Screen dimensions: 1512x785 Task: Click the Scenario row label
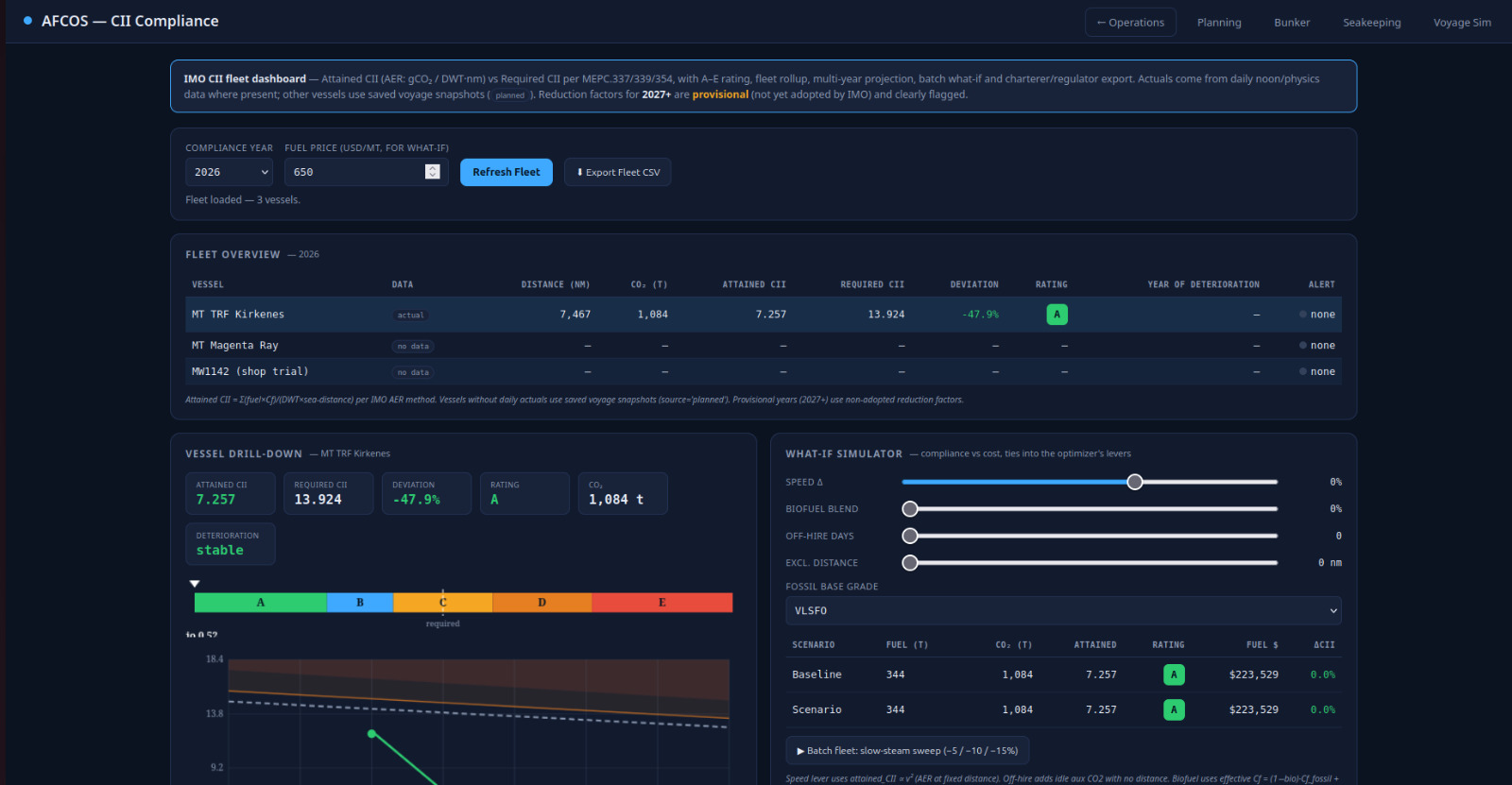click(x=816, y=709)
